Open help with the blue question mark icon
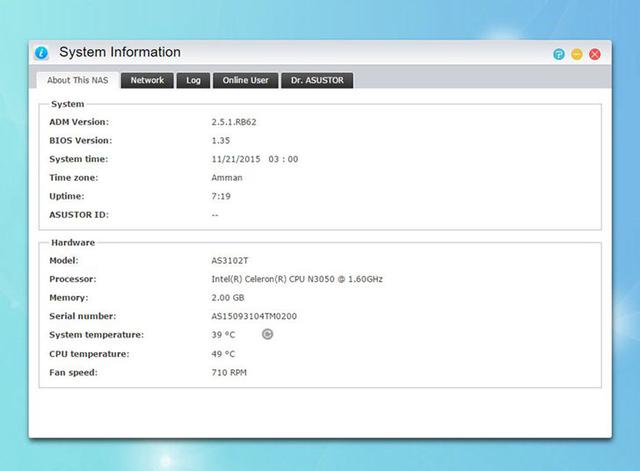Screen dimensions: 640x471 559,54
